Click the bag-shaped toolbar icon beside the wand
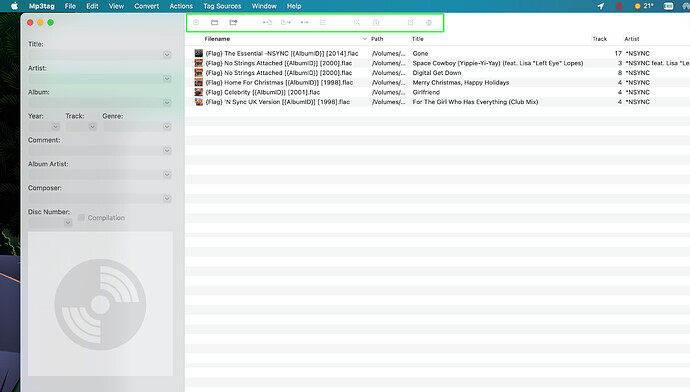Screen dimensions: 690x392 [x=376, y=22]
